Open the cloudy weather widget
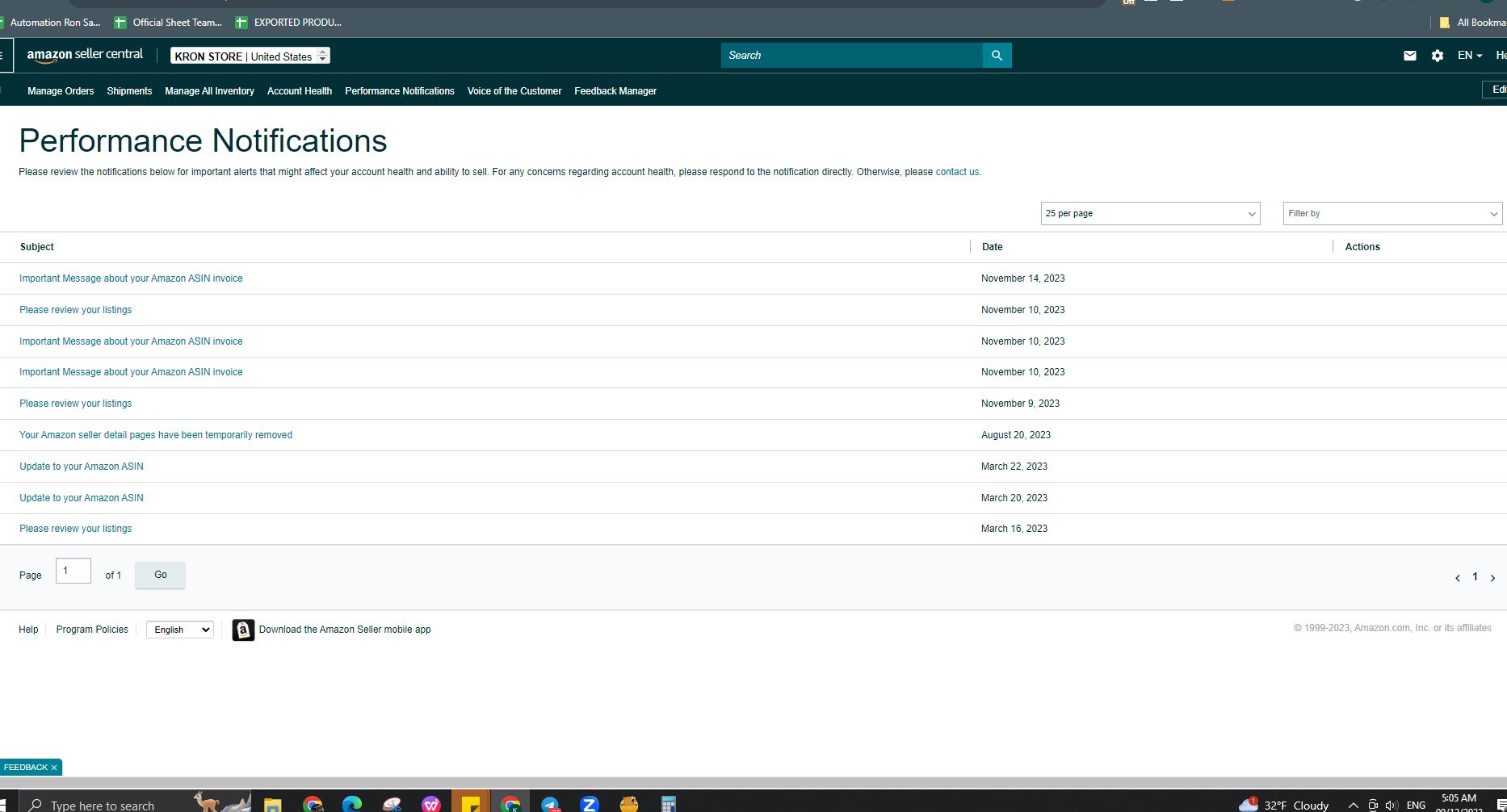Screen dimensions: 1507x812 (x=1283, y=805)
